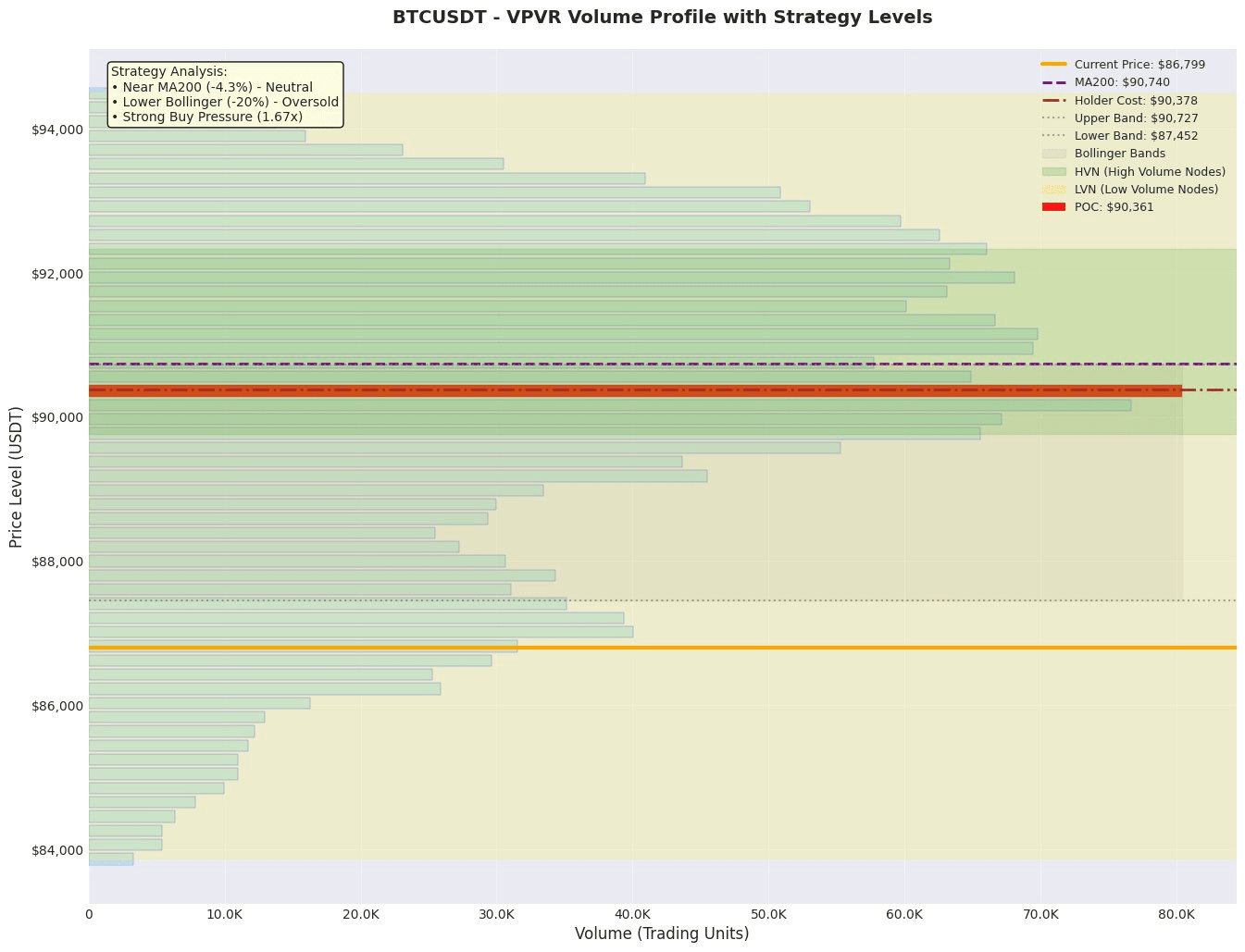Click the 70.0K x-axis tick label

click(1040, 914)
